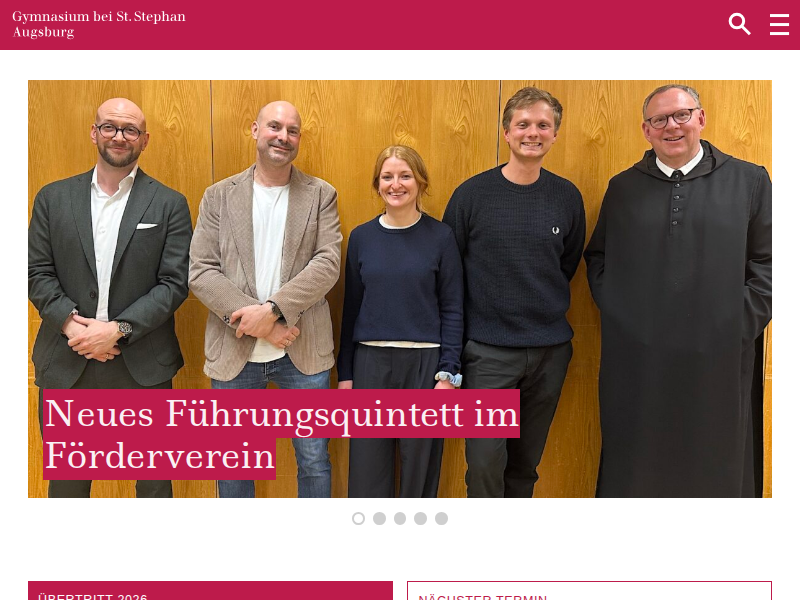
Task: Click the monk in black habit in photo
Action: click(678, 291)
